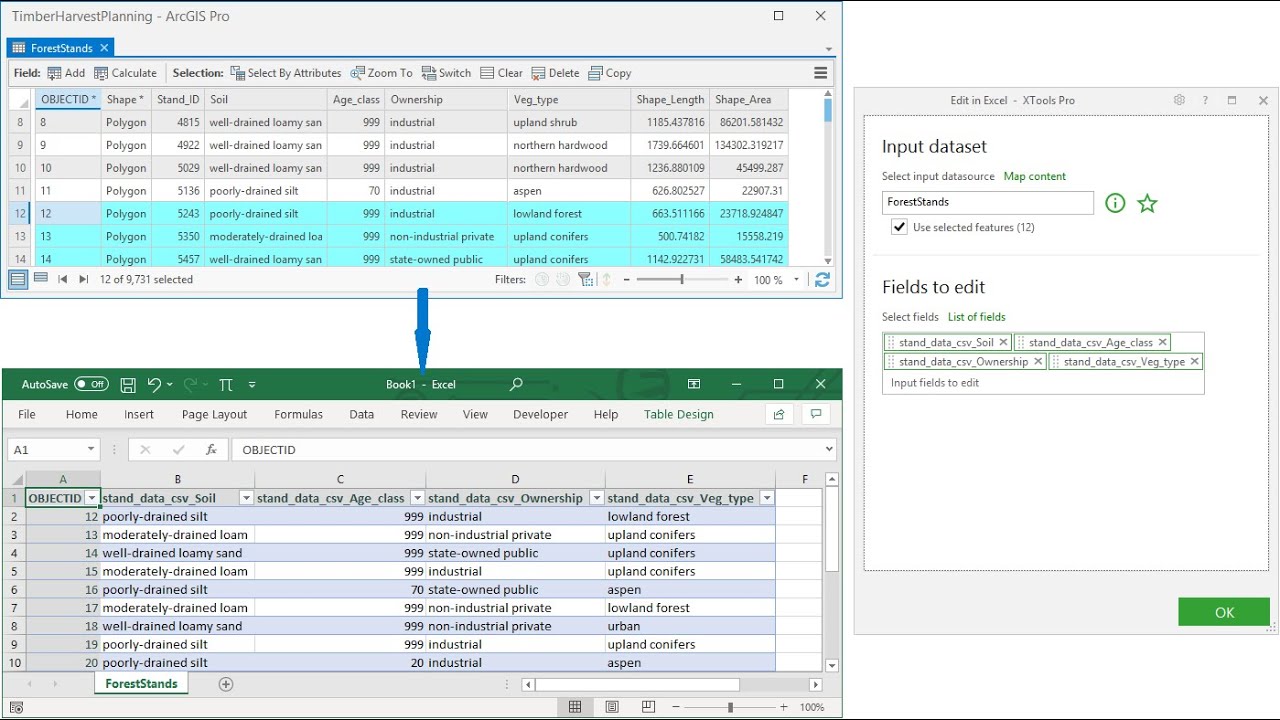Click Excel zoom in plus
Image resolution: width=1280 pixels, height=720 pixels.
point(784,707)
